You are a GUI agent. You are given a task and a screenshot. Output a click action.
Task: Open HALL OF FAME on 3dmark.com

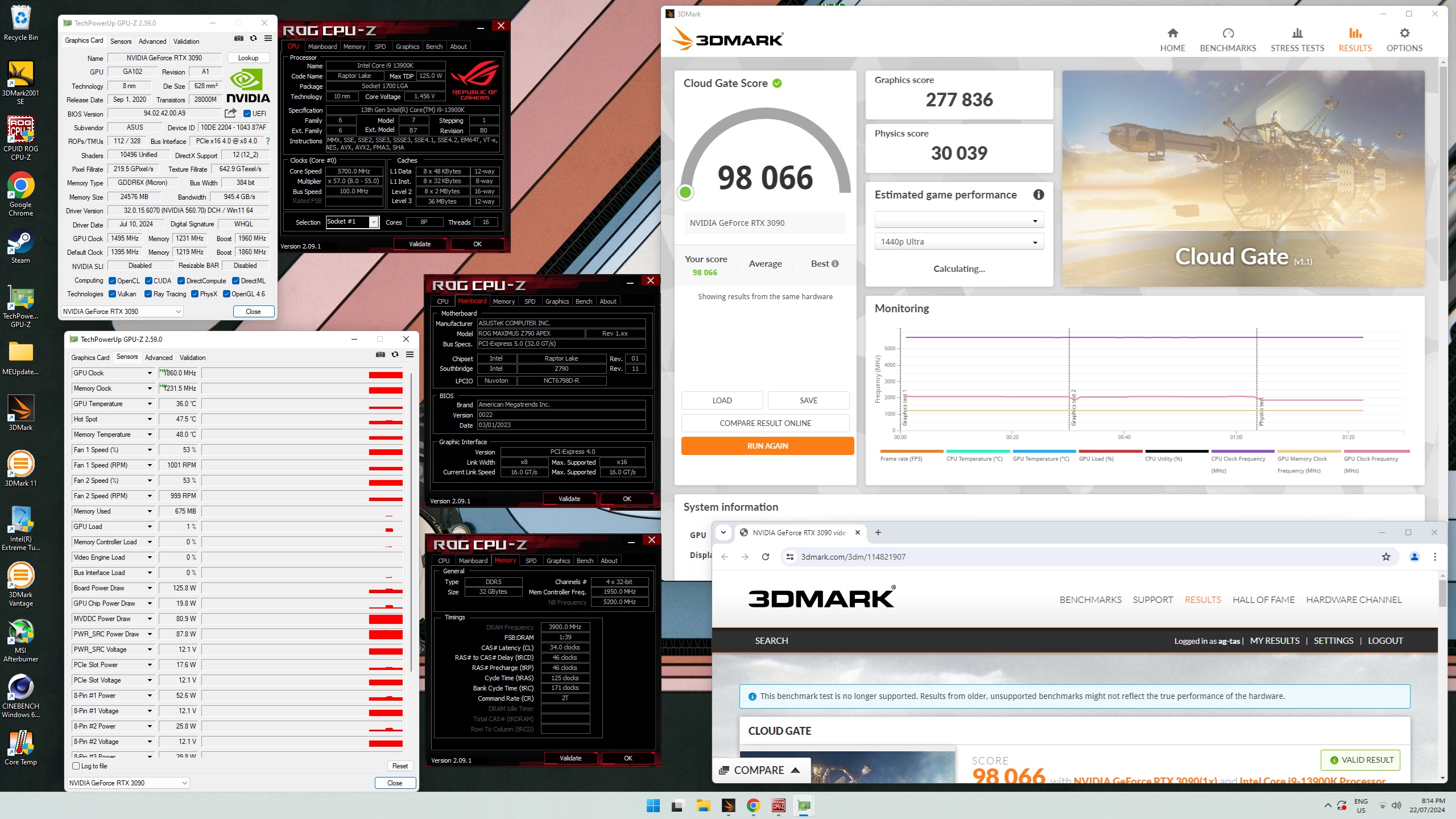[1263, 599]
